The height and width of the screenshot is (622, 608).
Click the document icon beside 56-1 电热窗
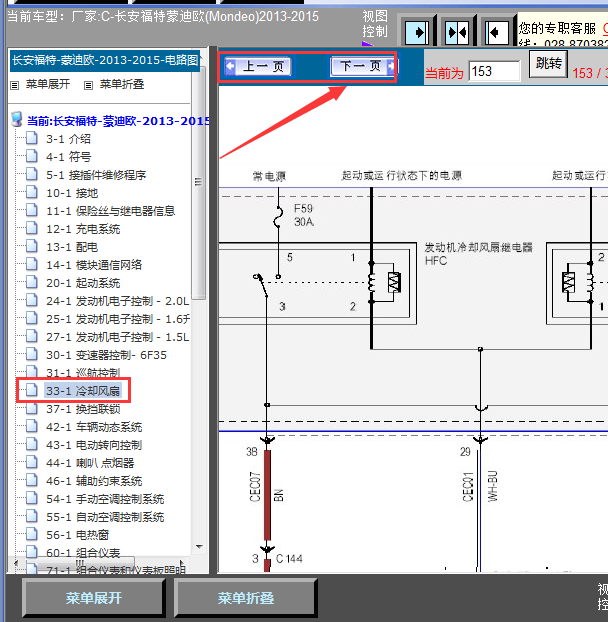32,534
